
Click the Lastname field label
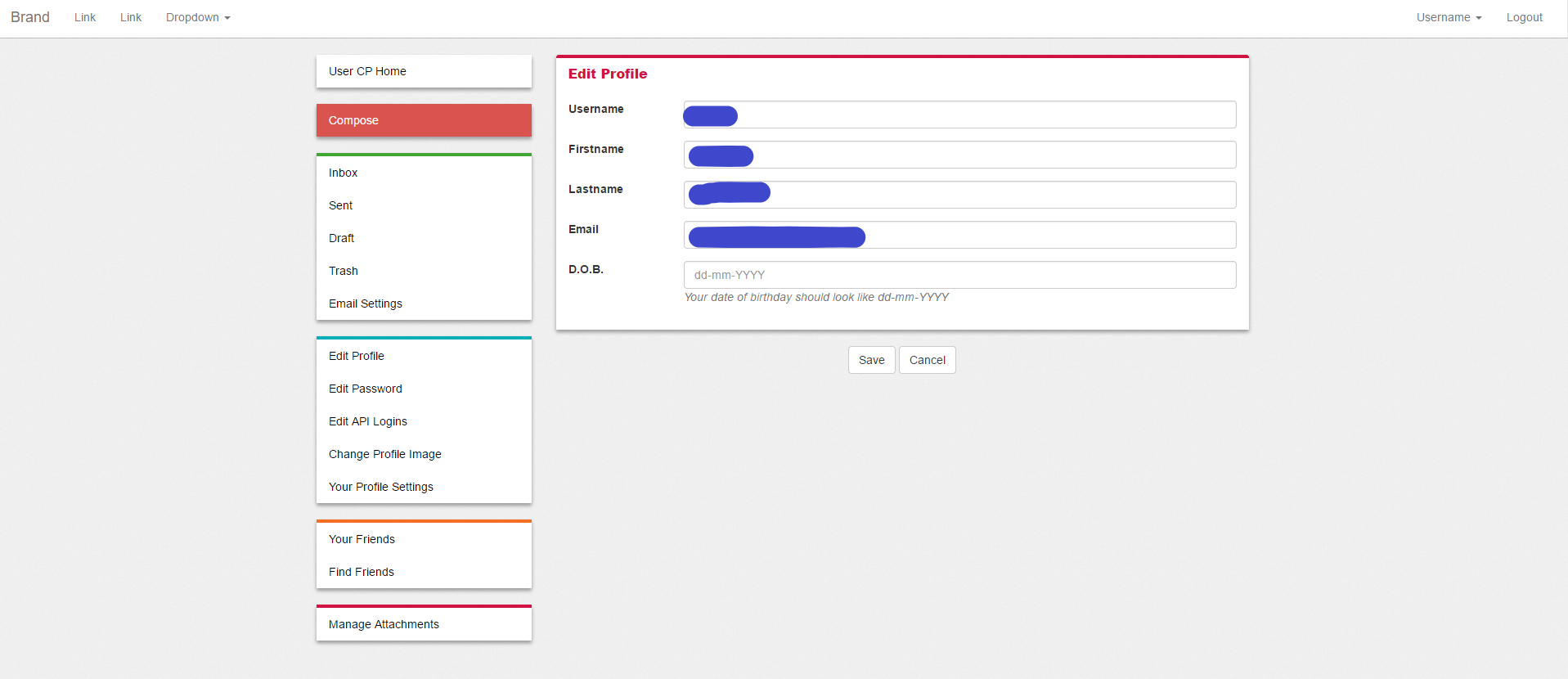(595, 189)
